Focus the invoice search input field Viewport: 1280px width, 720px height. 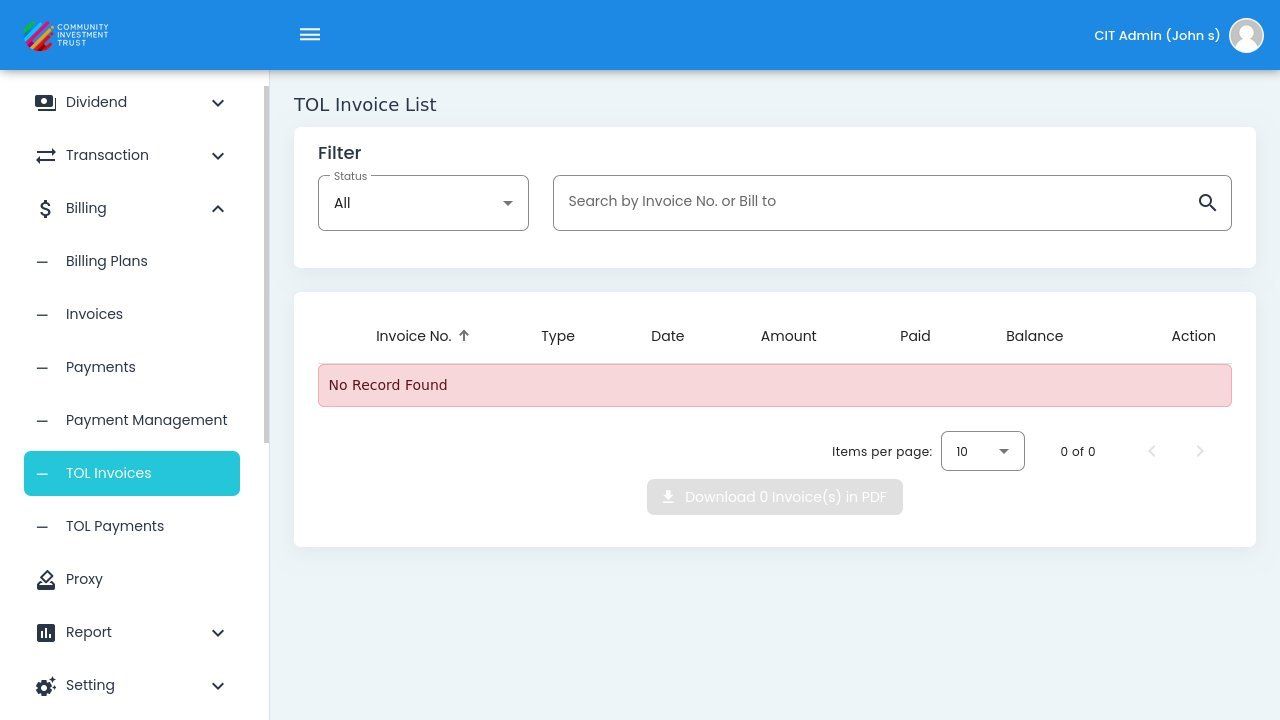click(x=870, y=202)
